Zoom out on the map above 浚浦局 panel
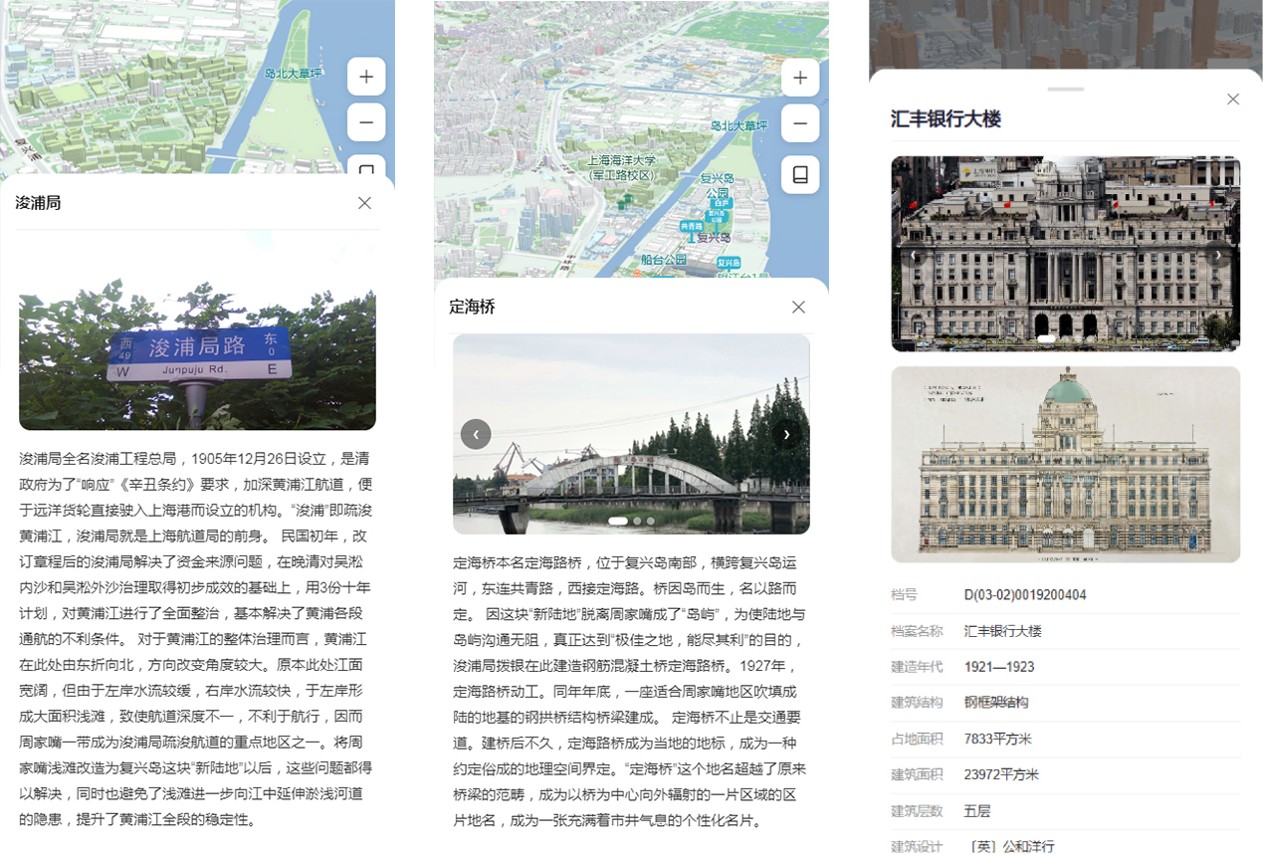The image size is (1263, 855). 366,123
